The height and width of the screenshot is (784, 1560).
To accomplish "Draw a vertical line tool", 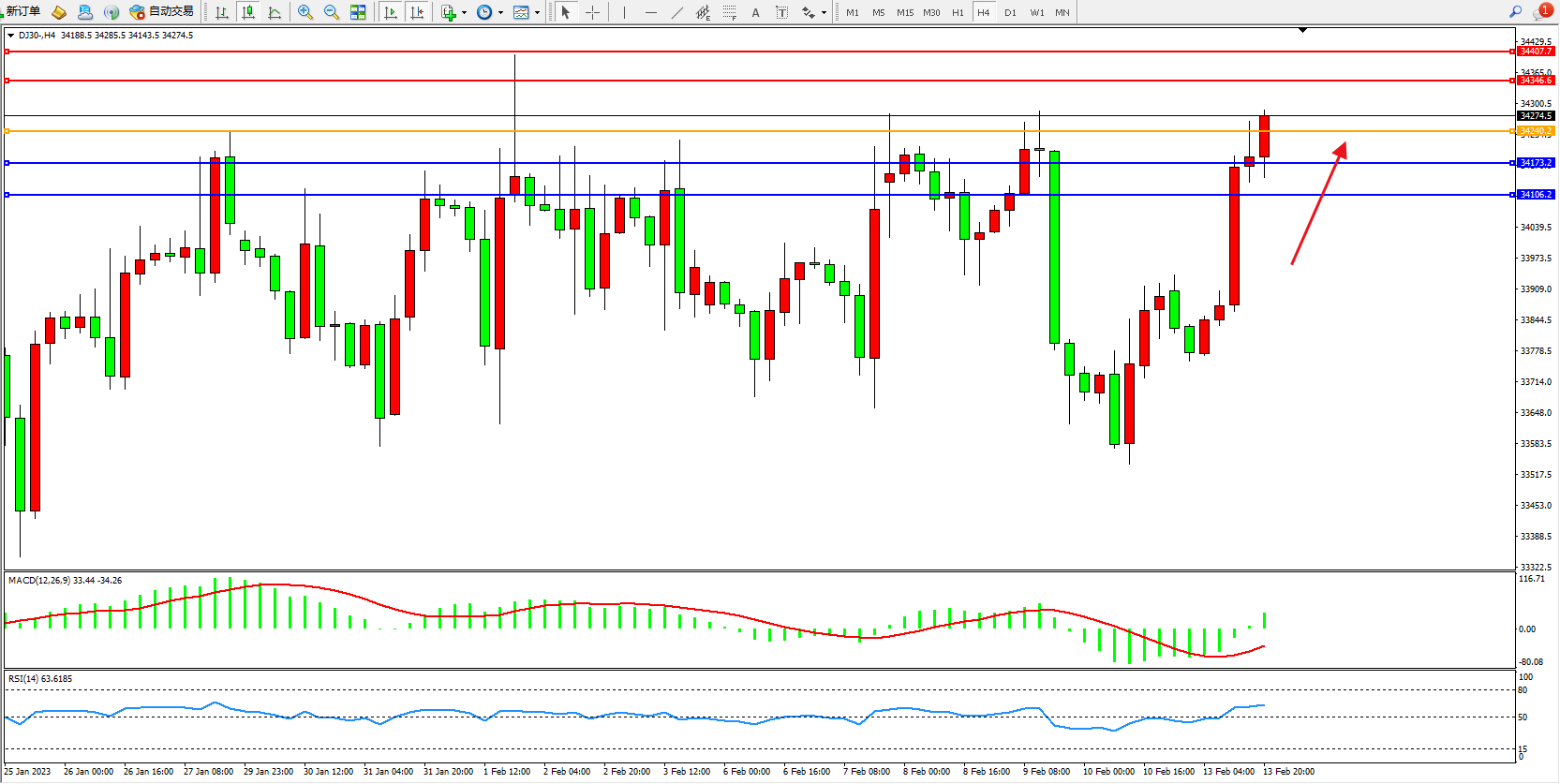I will (x=624, y=12).
